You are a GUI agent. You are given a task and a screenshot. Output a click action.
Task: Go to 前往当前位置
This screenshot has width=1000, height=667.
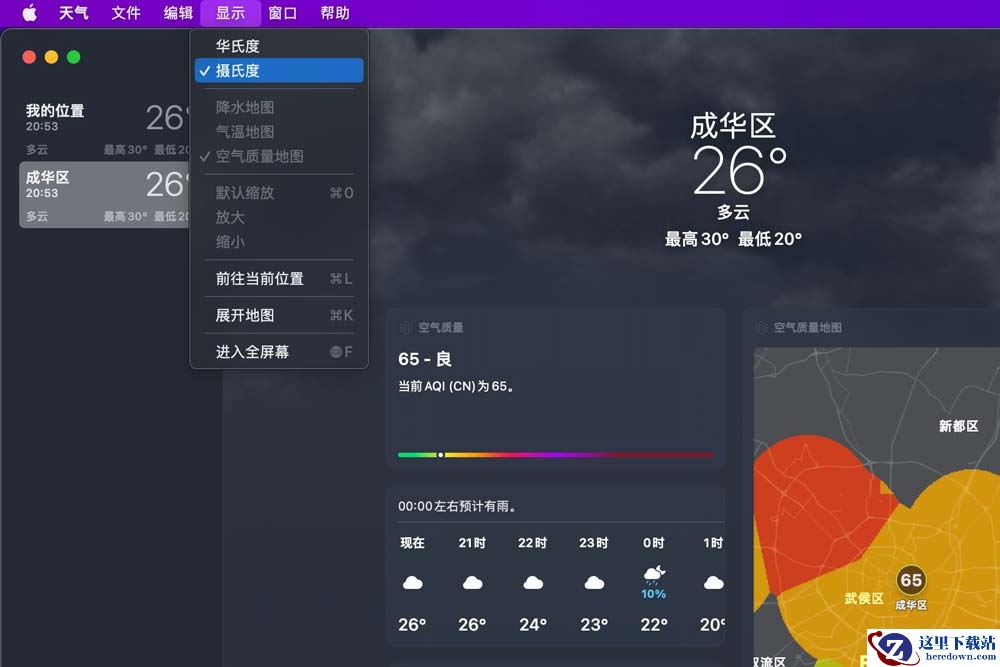click(279, 279)
